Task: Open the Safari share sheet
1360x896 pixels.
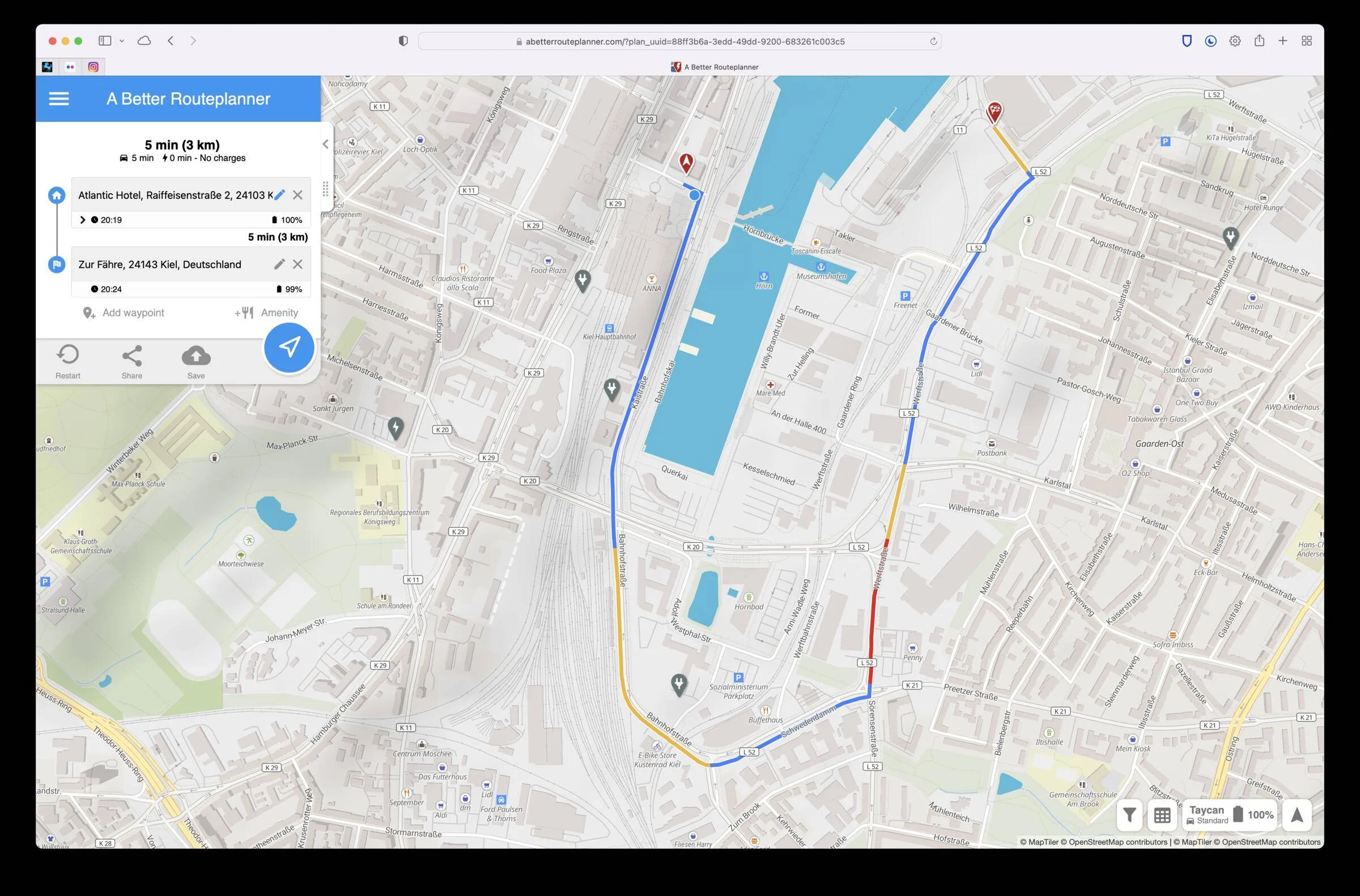Action: point(1259,40)
